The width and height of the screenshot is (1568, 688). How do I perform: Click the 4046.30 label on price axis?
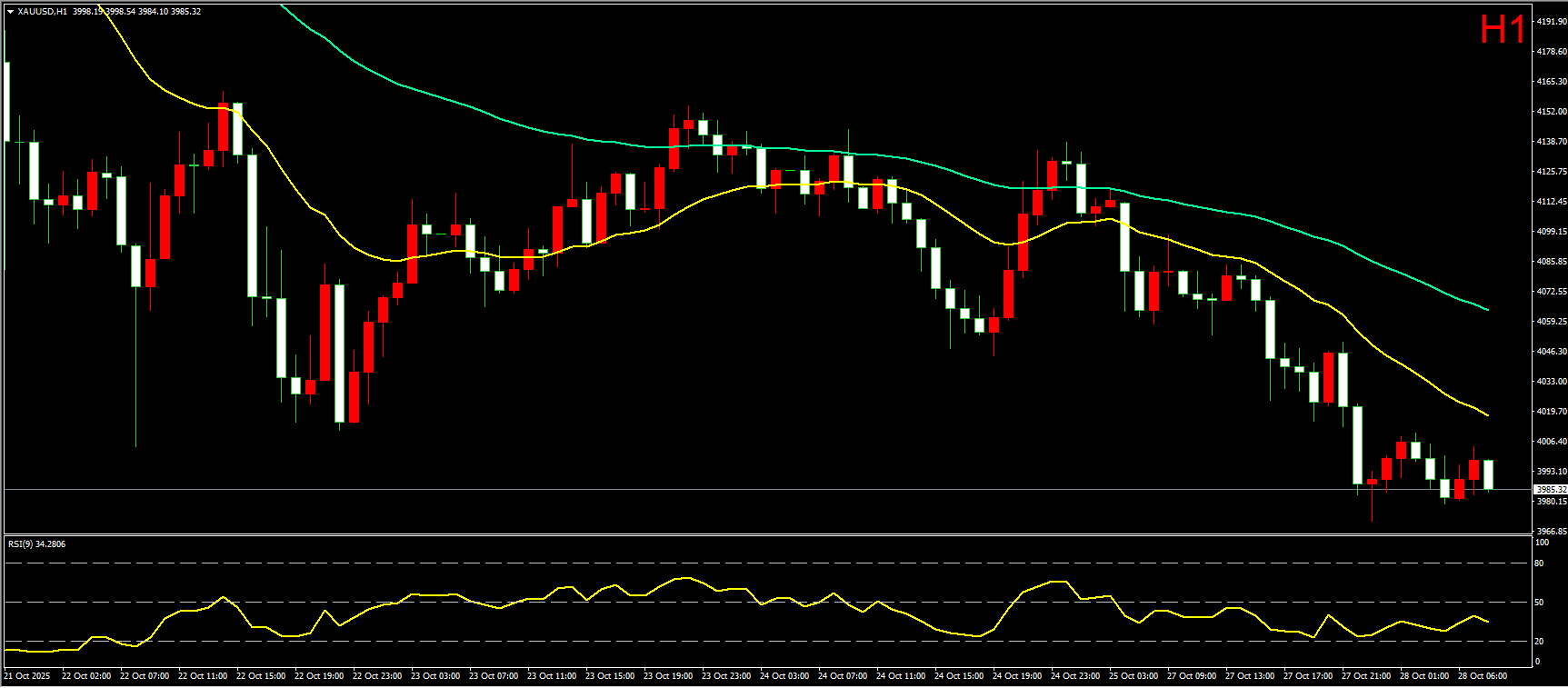pyautogui.click(x=1551, y=352)
